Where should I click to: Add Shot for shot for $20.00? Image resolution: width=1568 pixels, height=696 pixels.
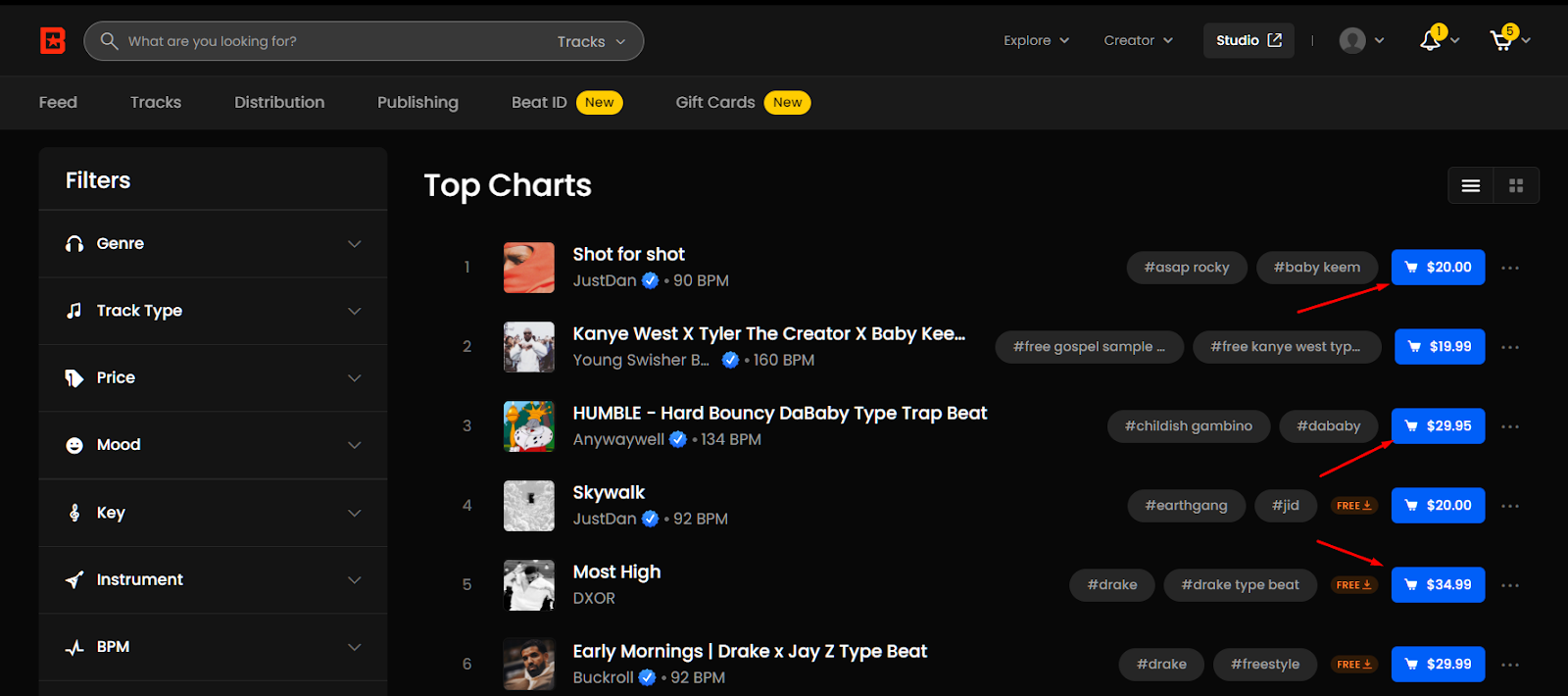(1438, 268)
